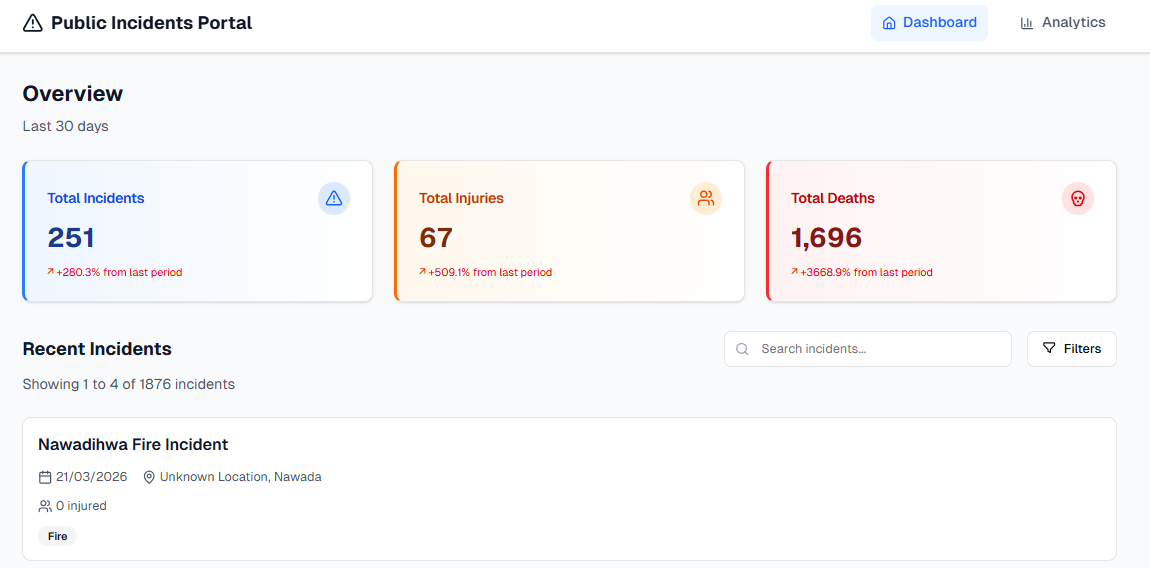
Task: Click the injured people icon on incident
Action: click(x=45, y=506)
